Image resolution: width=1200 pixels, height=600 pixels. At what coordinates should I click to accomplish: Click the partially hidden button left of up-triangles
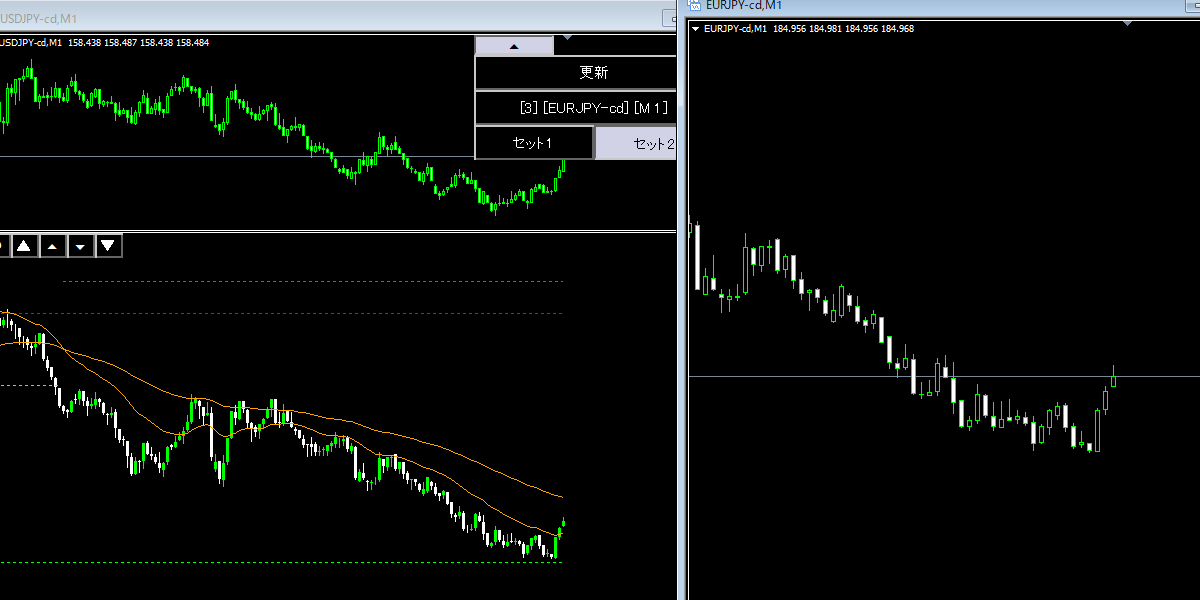click(3, 245)
